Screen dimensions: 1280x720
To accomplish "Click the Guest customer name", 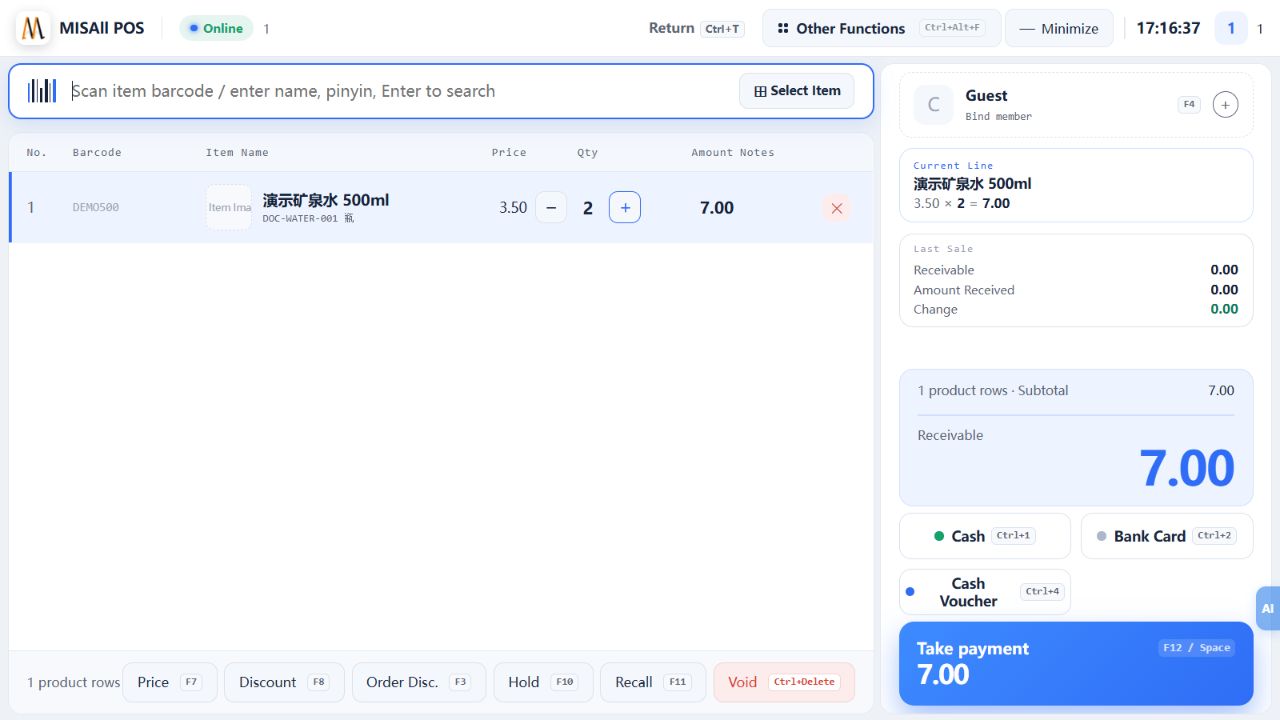I will point(986,96).
